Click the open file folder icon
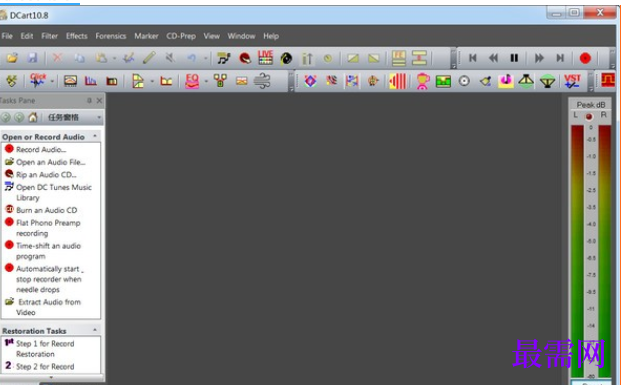Image resolution: width=624 pixels, height=385 pixels. [12, 58]
